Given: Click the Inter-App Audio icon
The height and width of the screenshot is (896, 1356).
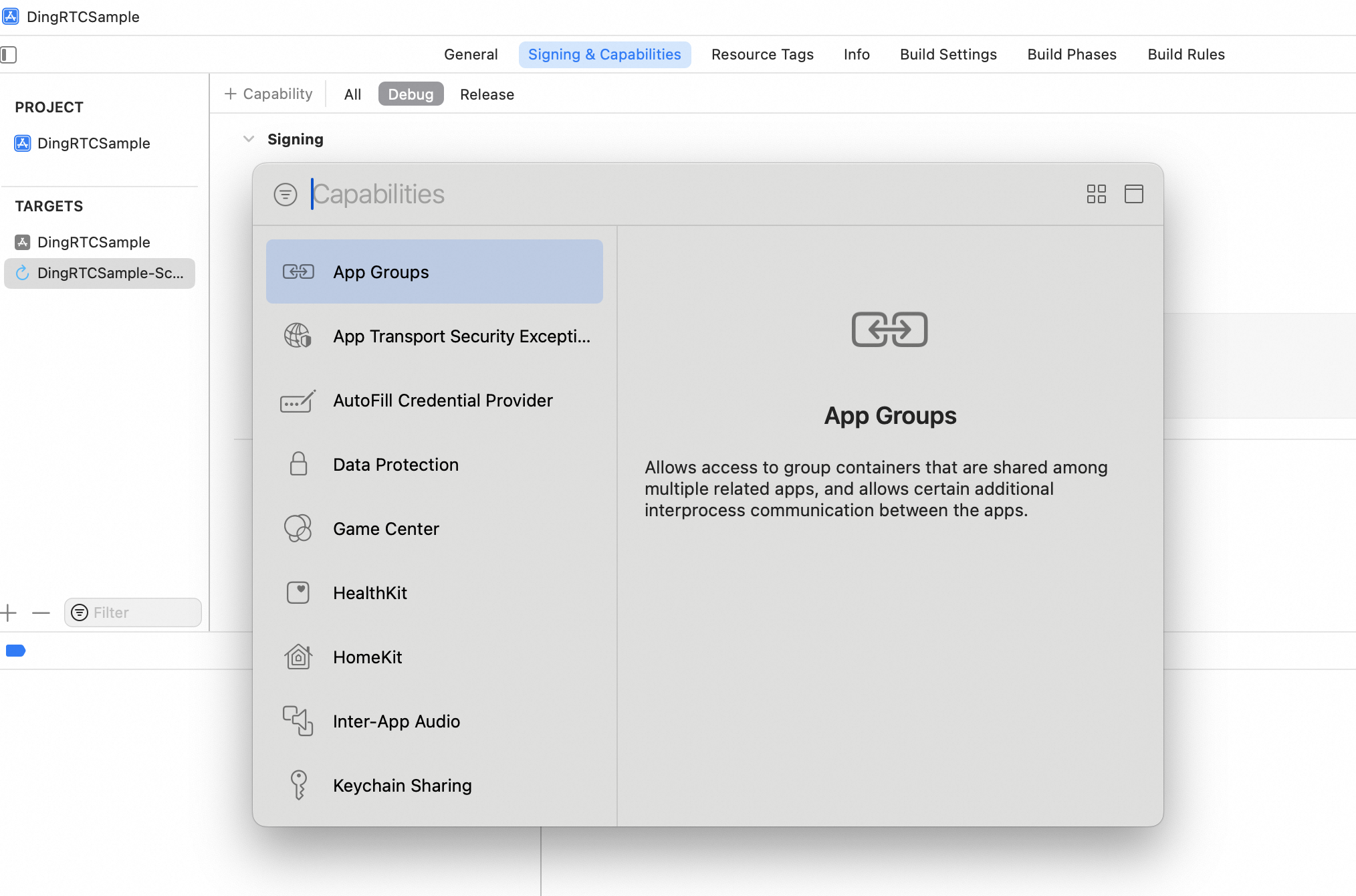Looking at the screenshot, I should pos(298,721).
